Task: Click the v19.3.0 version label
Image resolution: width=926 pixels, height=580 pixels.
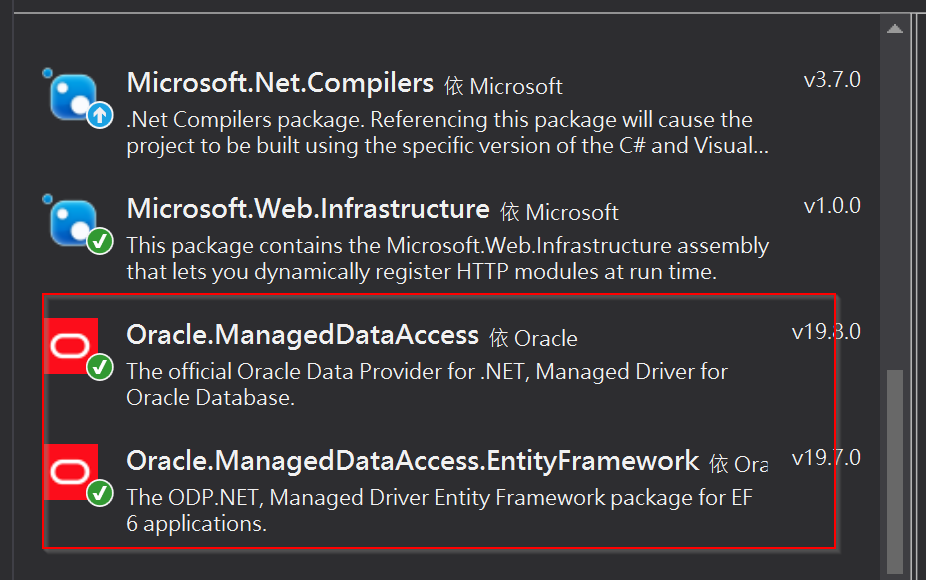Action: [x=826, y=331]
